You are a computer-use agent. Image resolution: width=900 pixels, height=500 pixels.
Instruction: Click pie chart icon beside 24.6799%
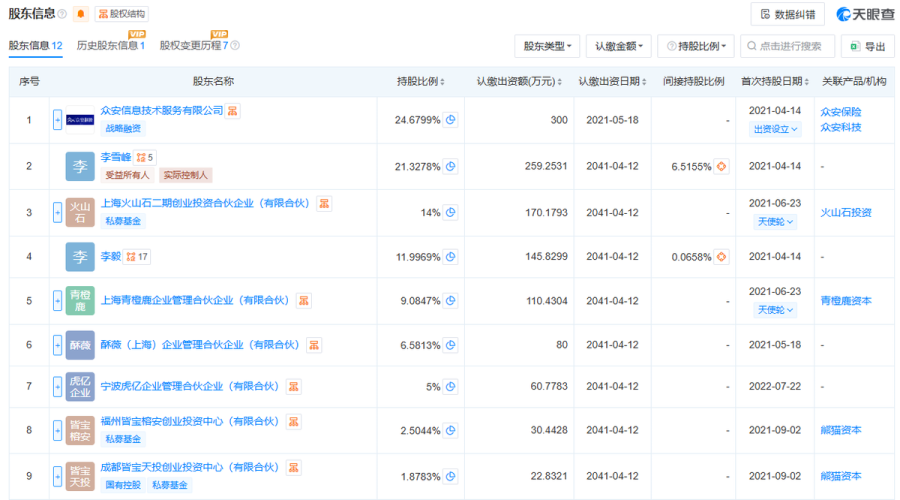(450, 120)
